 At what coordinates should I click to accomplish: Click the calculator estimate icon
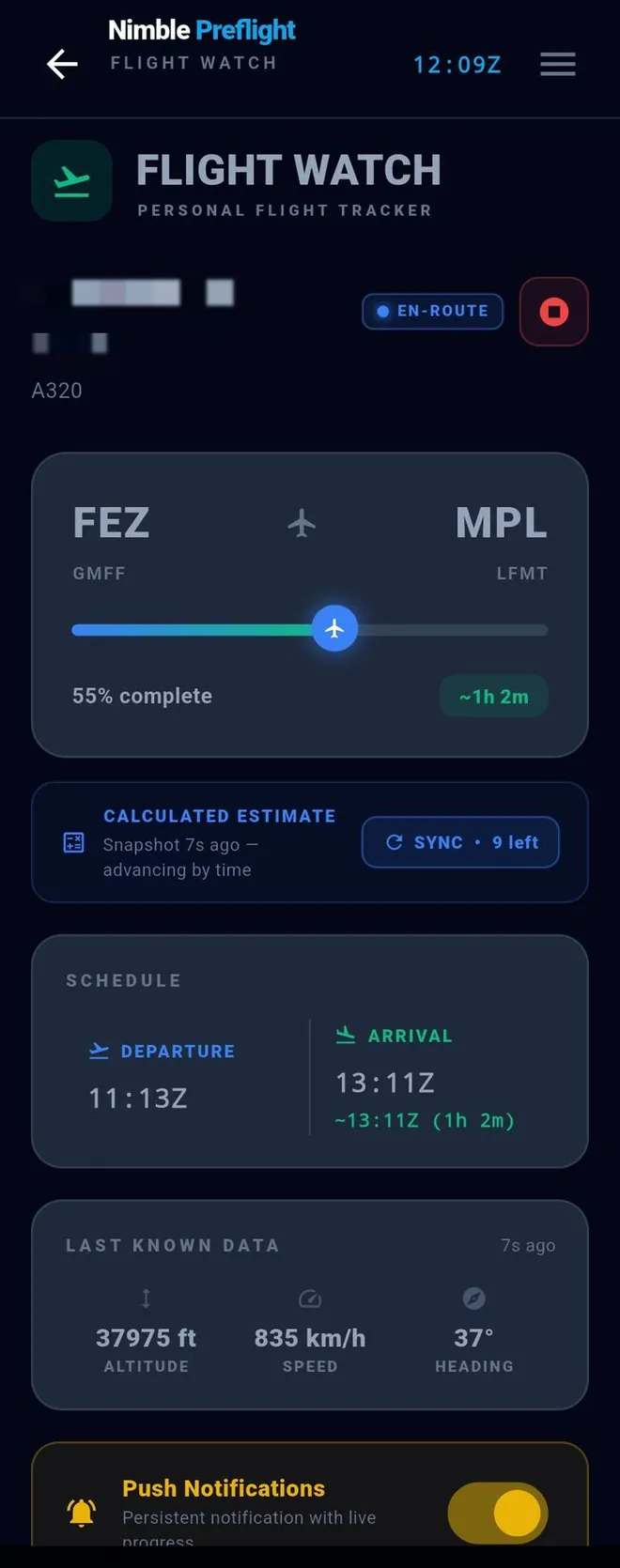click(73, 842)
